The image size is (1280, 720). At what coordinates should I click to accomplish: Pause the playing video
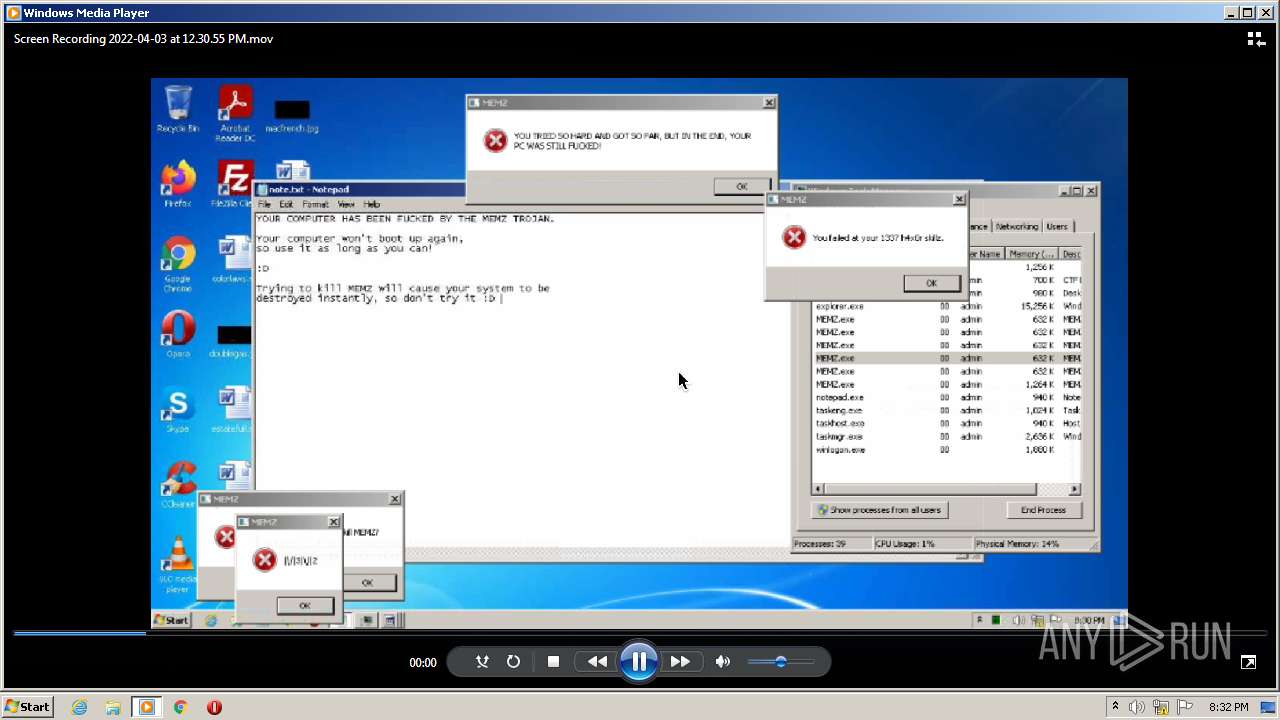coord(638,662)
